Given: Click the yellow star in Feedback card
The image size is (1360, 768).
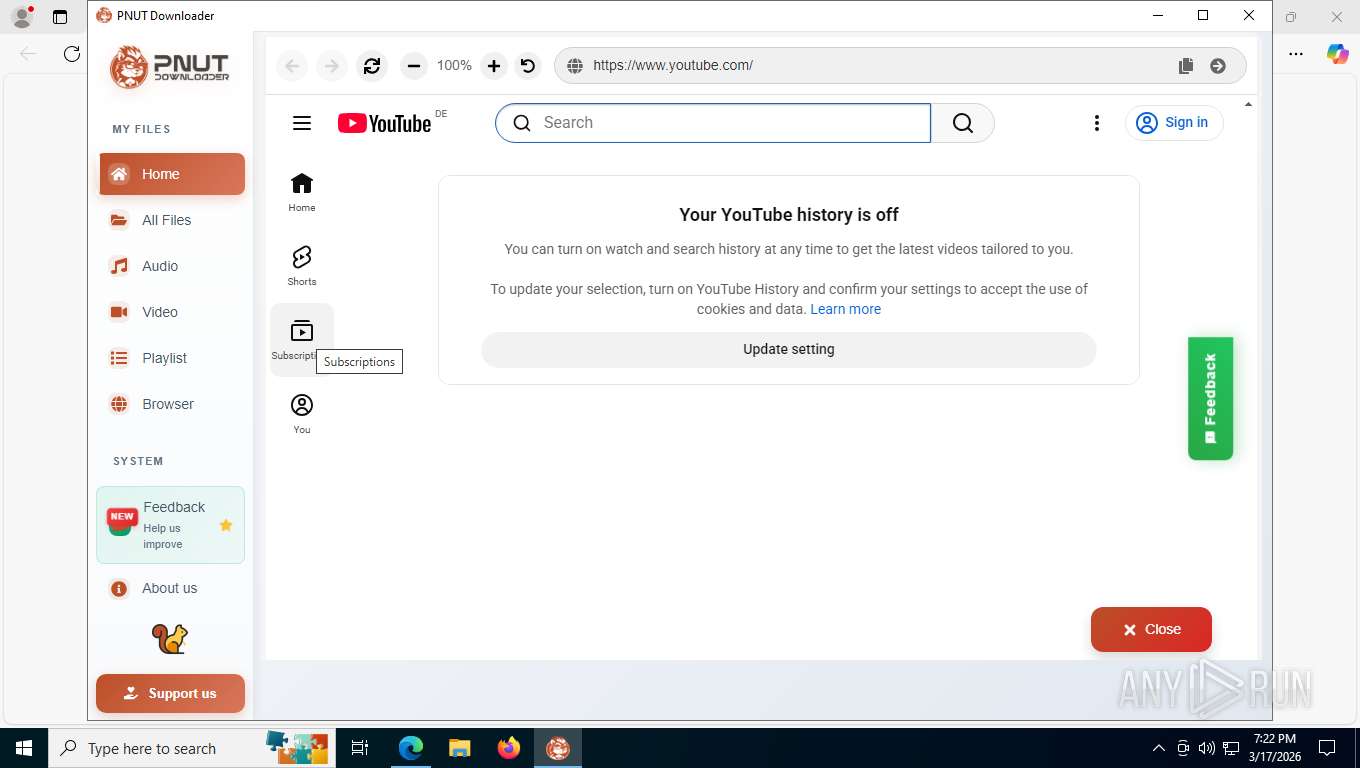Looking at the screenshot, I should click(x=226, y=525).
